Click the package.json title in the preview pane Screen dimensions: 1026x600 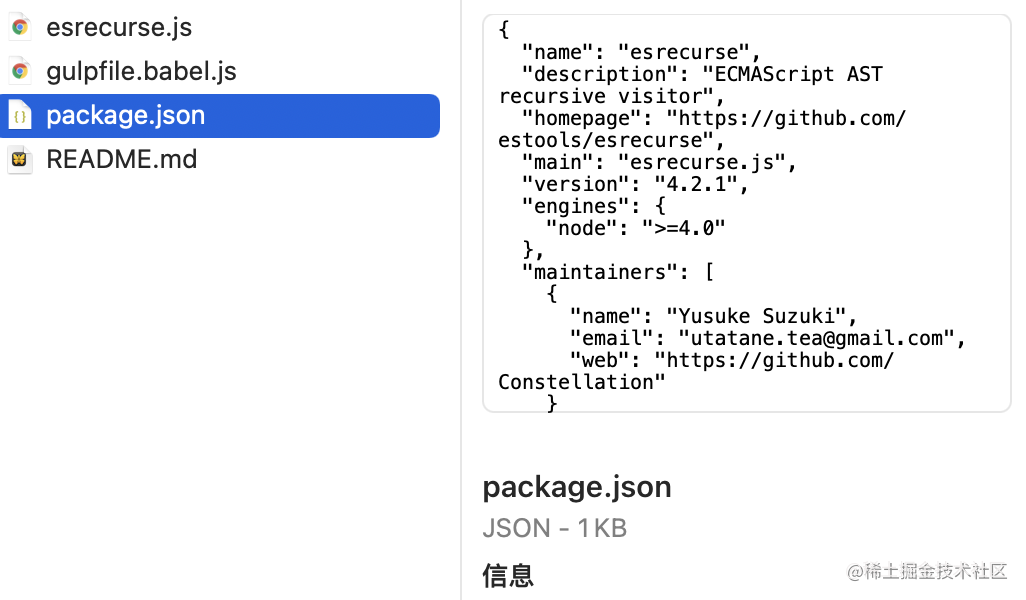click(x=577, y=487)
